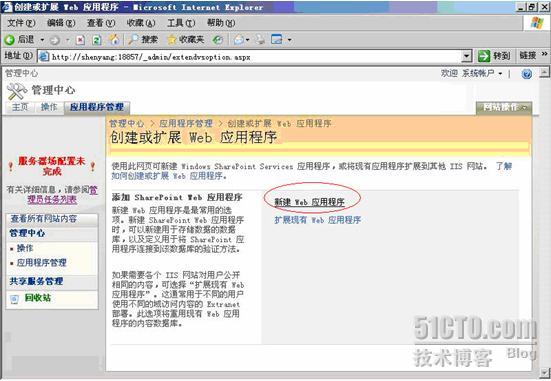The image size is (551, 381).
Task: Select the 应用程序管理 tab
Action: point(97,107)
